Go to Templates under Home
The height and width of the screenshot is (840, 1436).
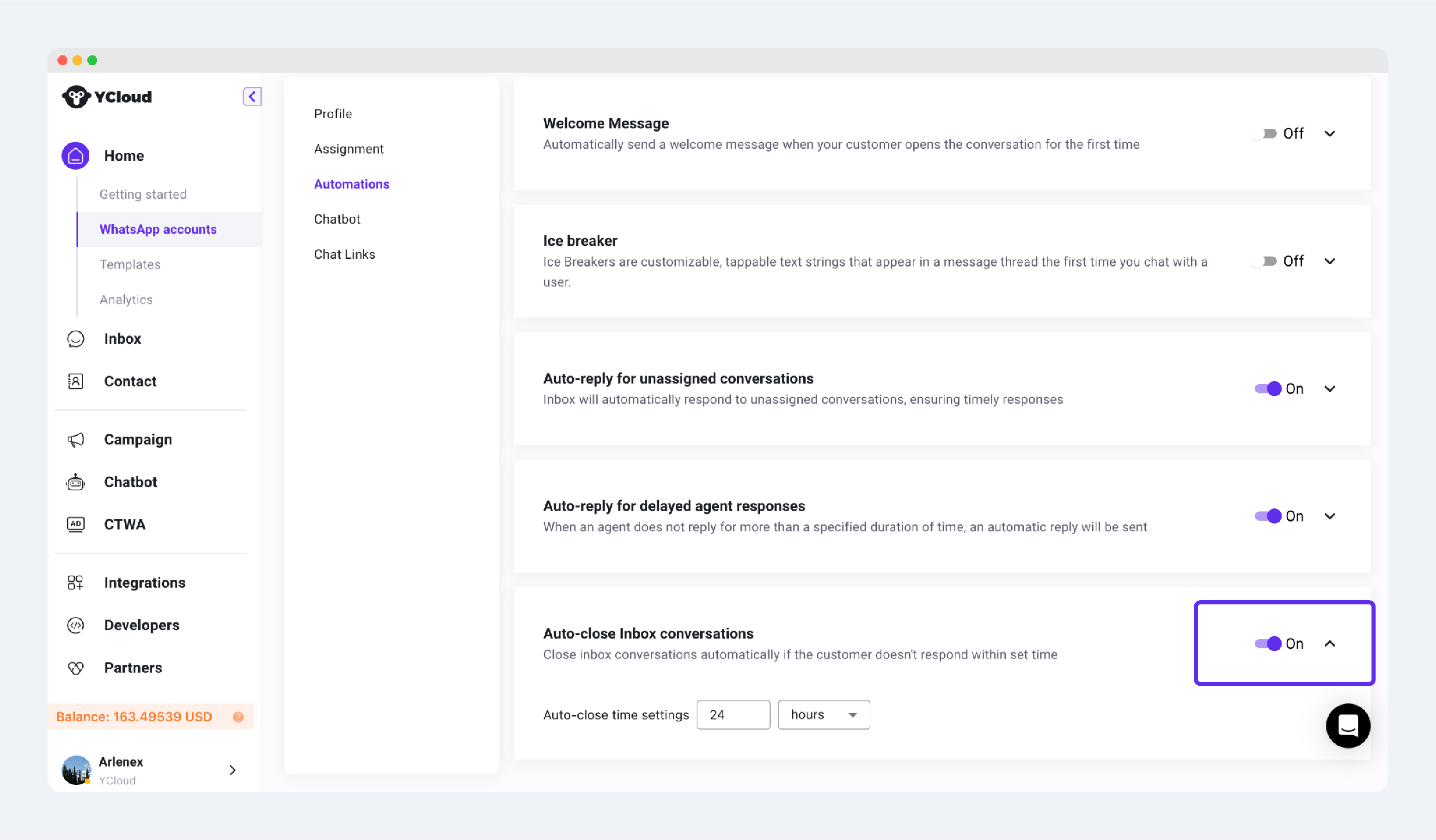pos(130,264)
